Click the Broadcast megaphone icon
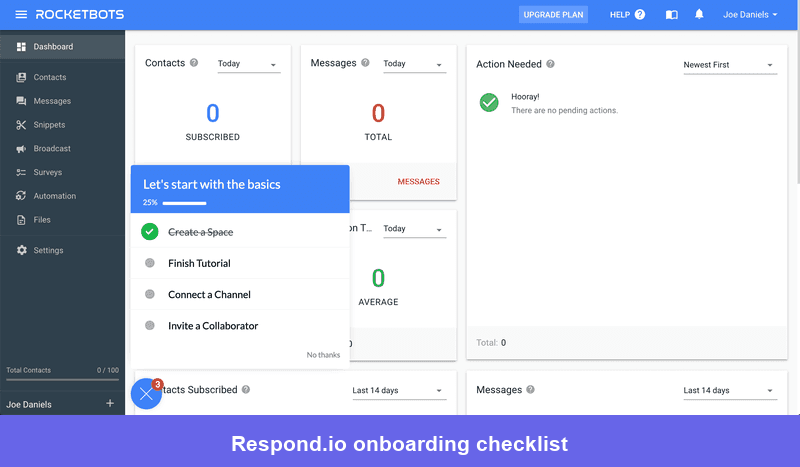The height and width of the screenshot is (467, 800). tap(21, 149)
